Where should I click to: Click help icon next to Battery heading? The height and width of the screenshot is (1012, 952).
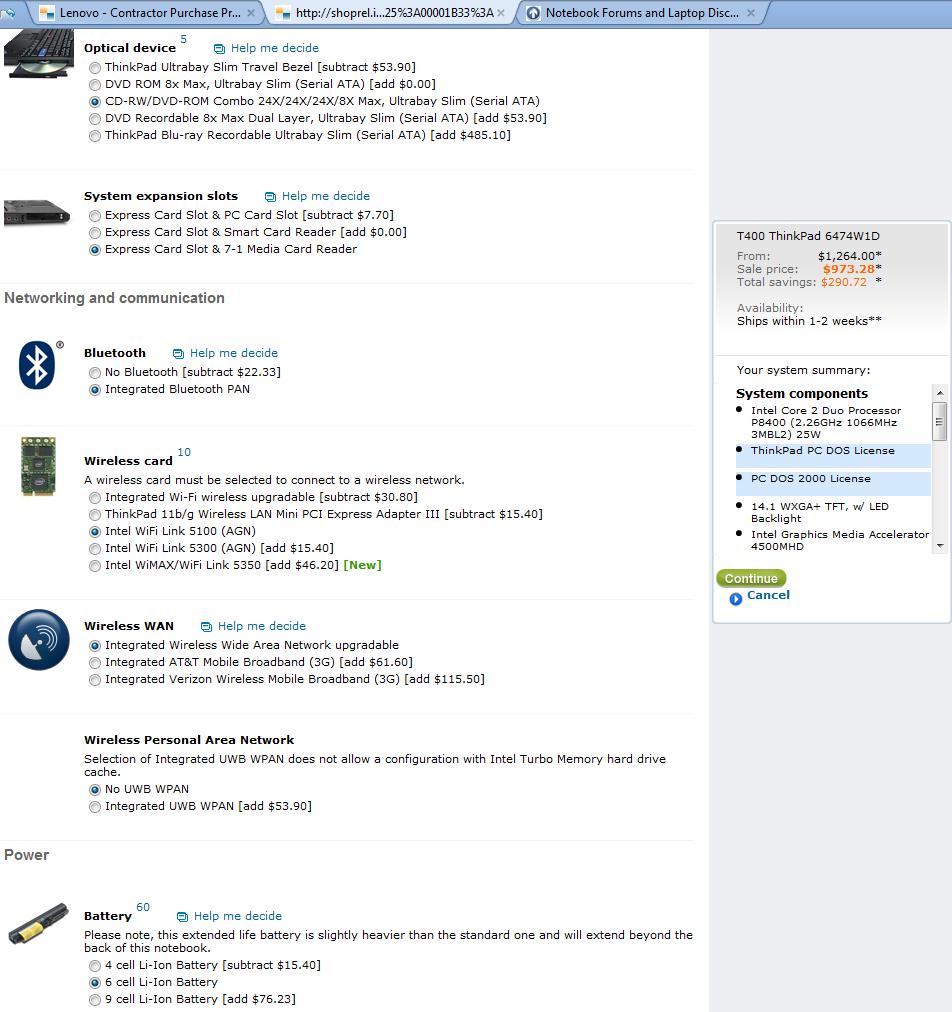point(183,916)
